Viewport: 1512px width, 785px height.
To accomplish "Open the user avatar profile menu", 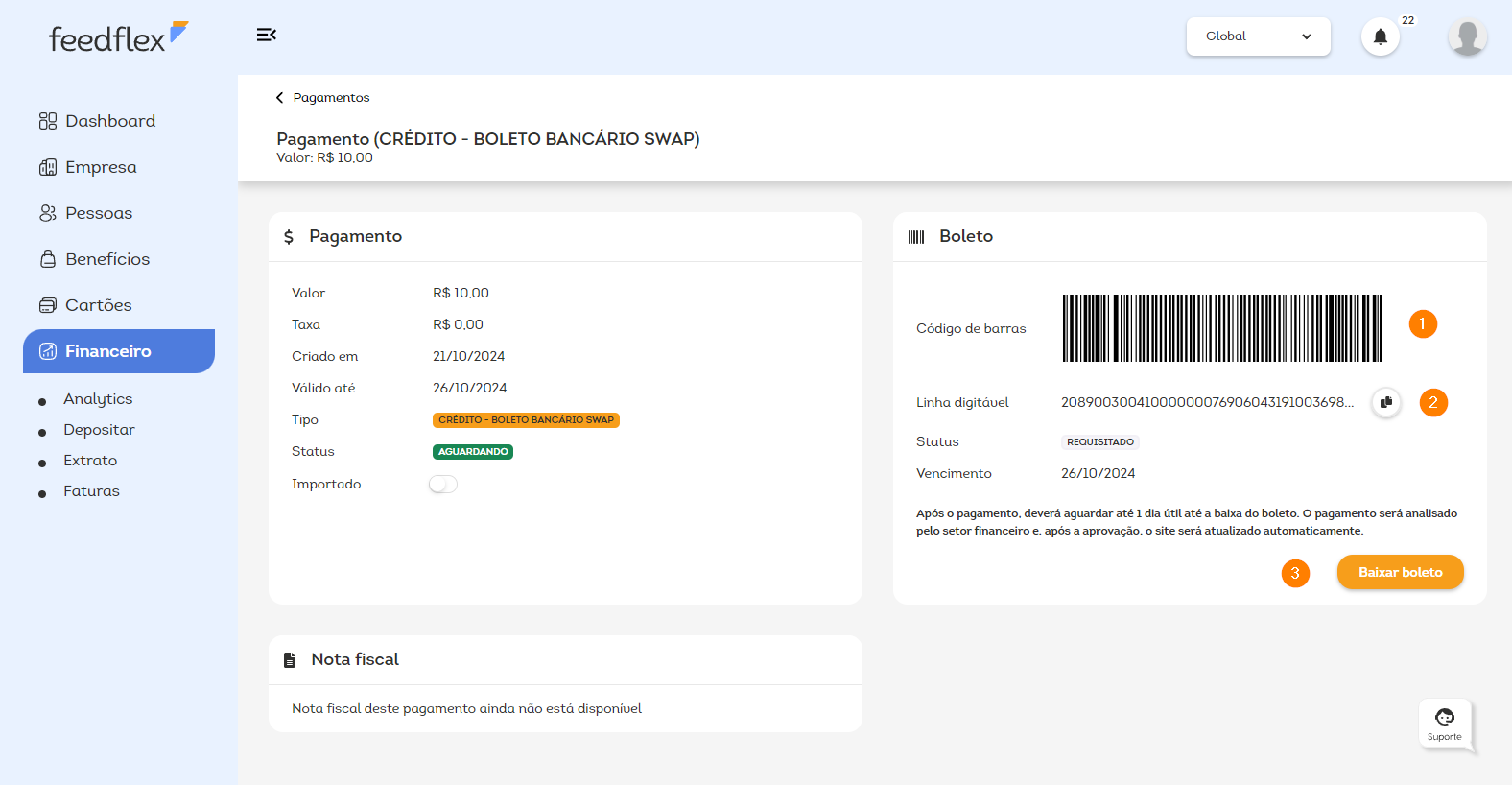I will [x=1467, y=36].
